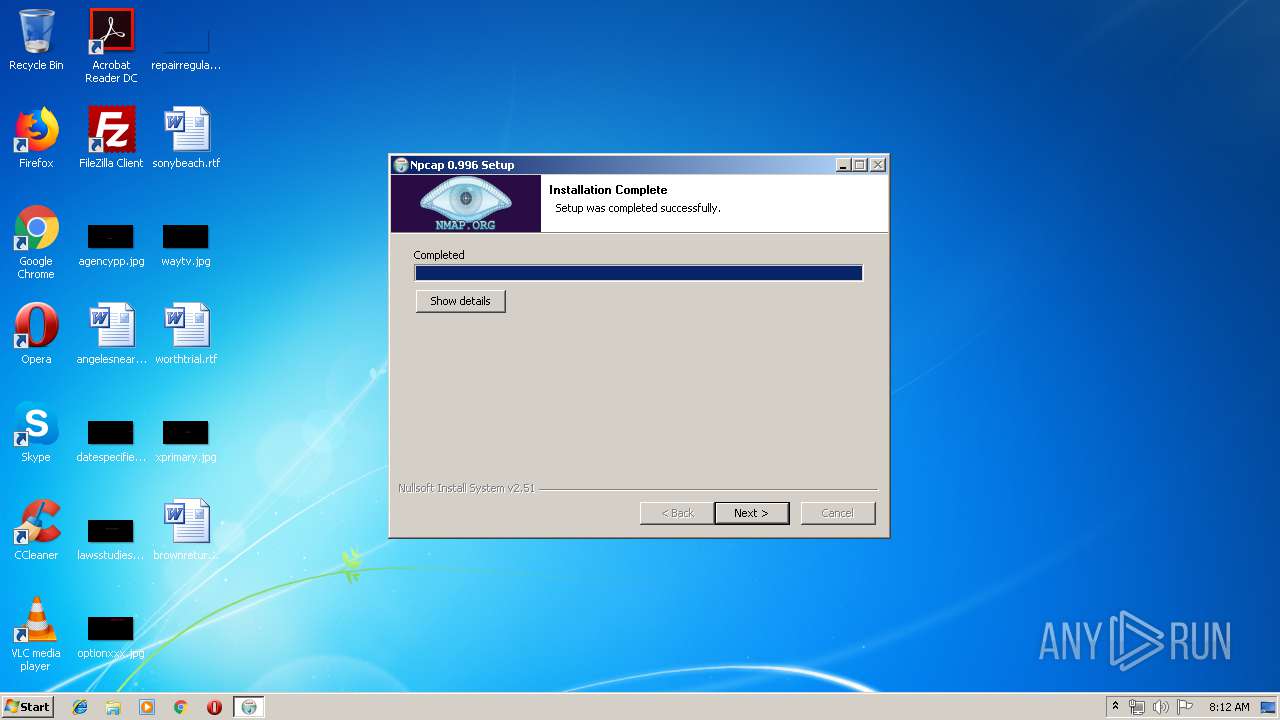Minimize the Npcap Setup window
The width and height of the screenshot is (1280, 720).
pos(843,165)
